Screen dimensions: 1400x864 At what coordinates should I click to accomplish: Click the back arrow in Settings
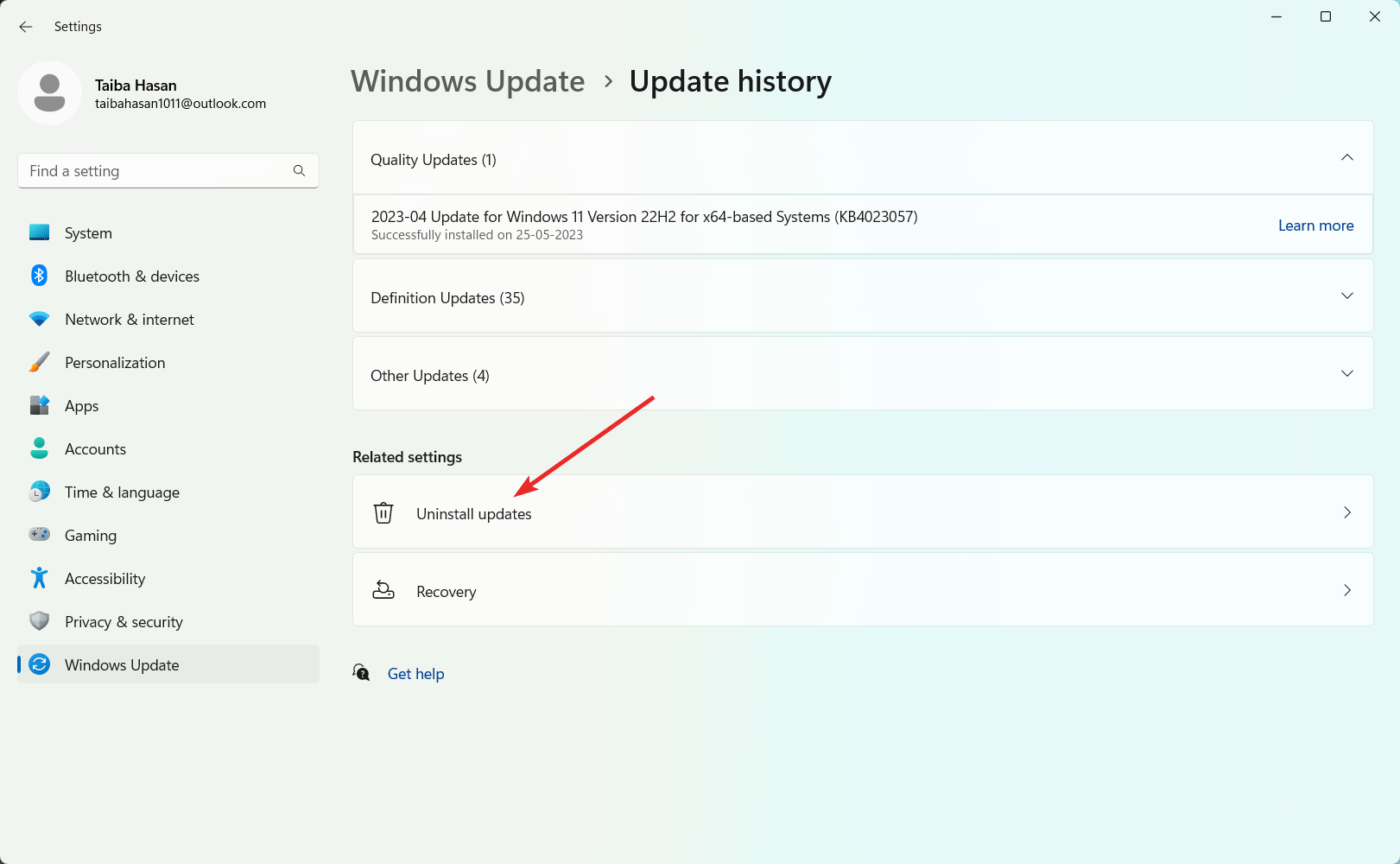click(x=26, y=27)
